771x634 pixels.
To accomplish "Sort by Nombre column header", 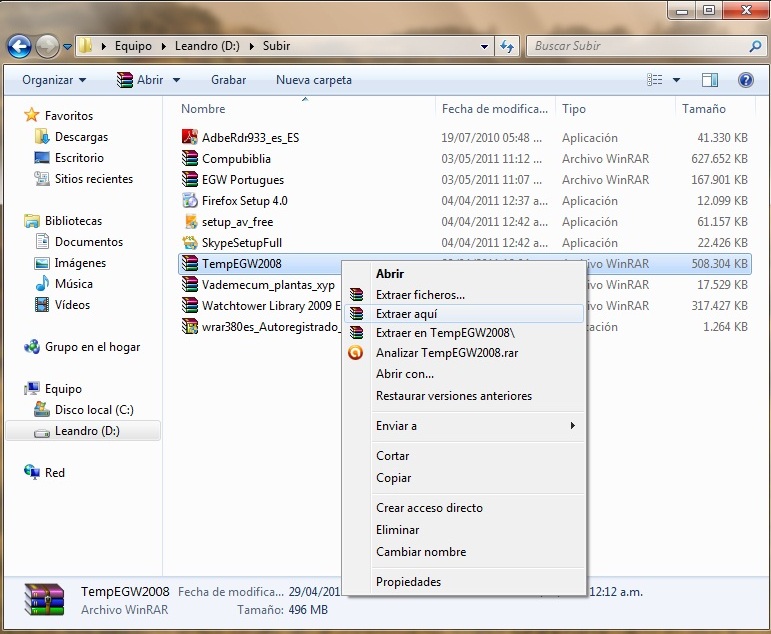I will pos(203,109).
